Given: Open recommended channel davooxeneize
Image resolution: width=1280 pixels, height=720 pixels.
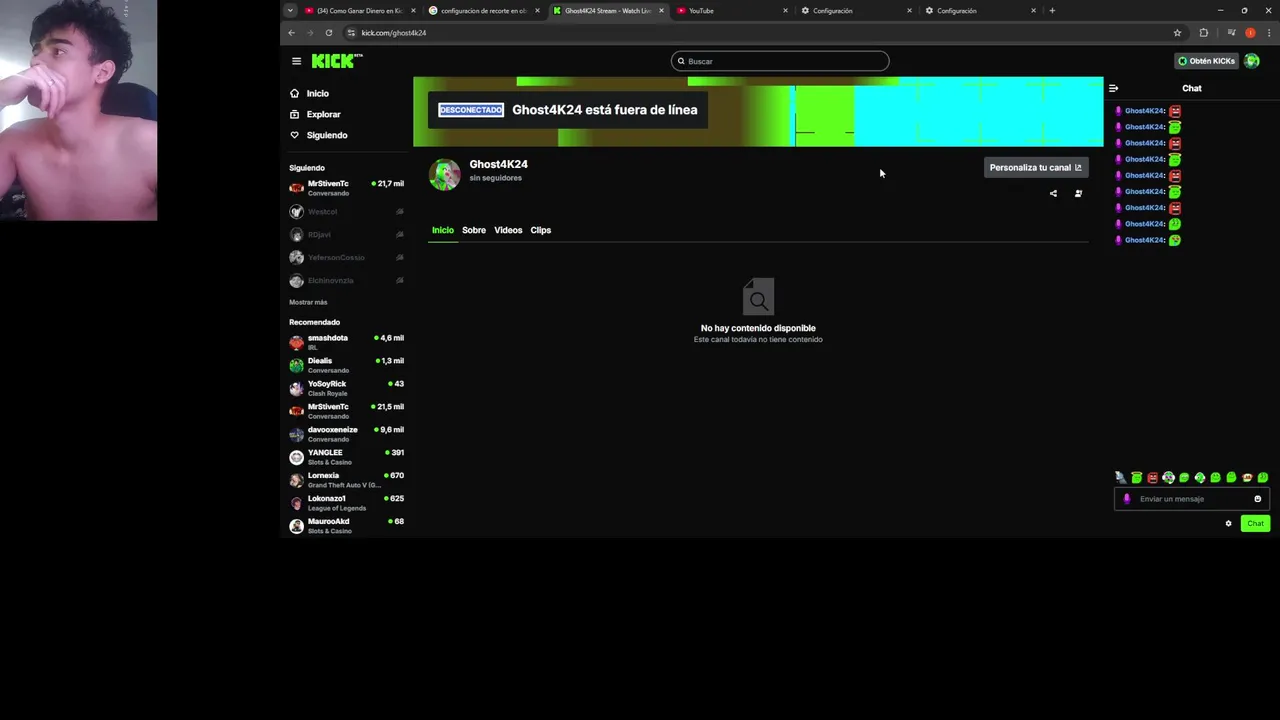Looking at the screenshot, I should [x=347, y=434].
